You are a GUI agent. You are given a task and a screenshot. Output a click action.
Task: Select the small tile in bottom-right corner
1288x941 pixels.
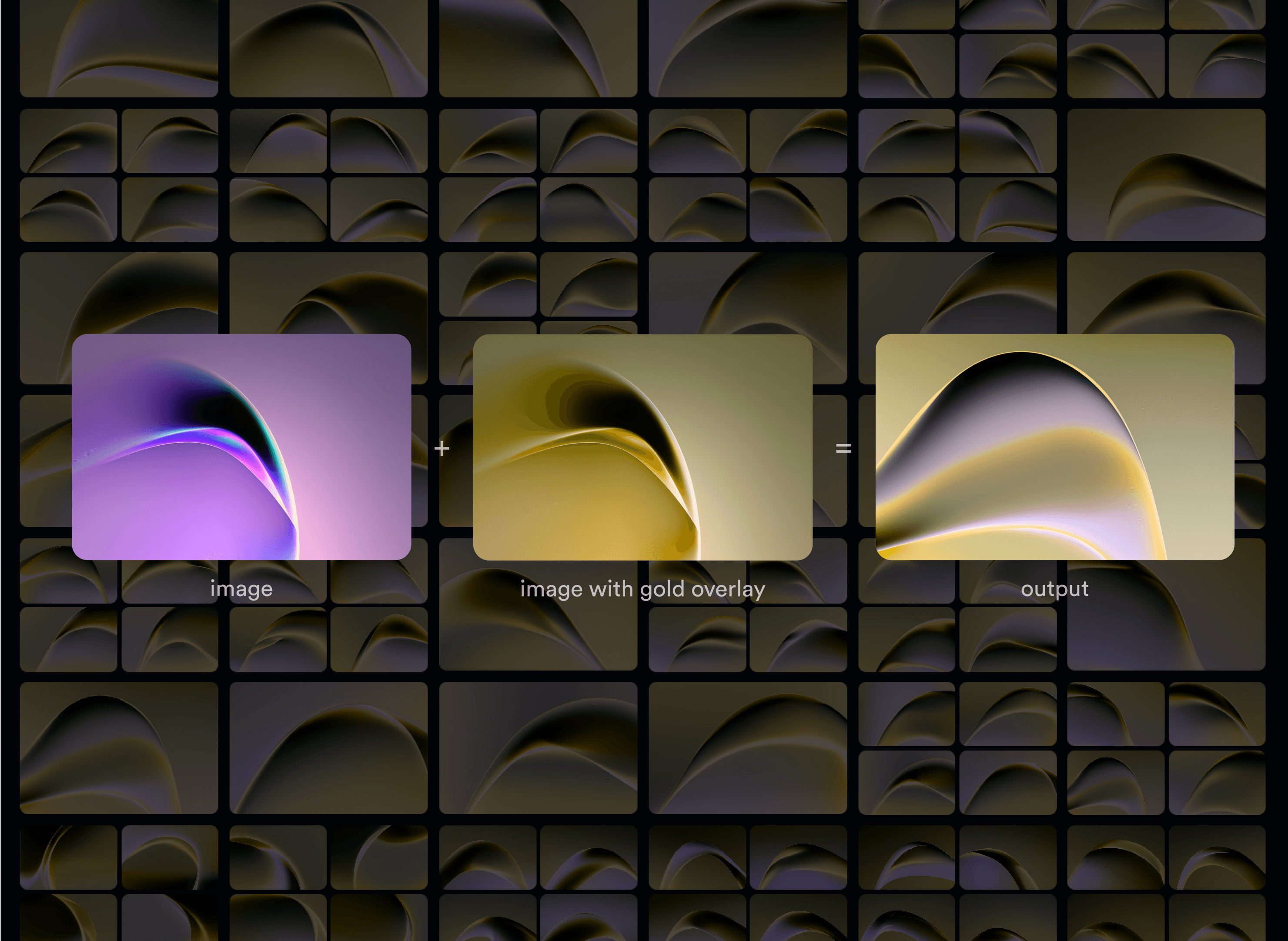tap(1217, 917)
